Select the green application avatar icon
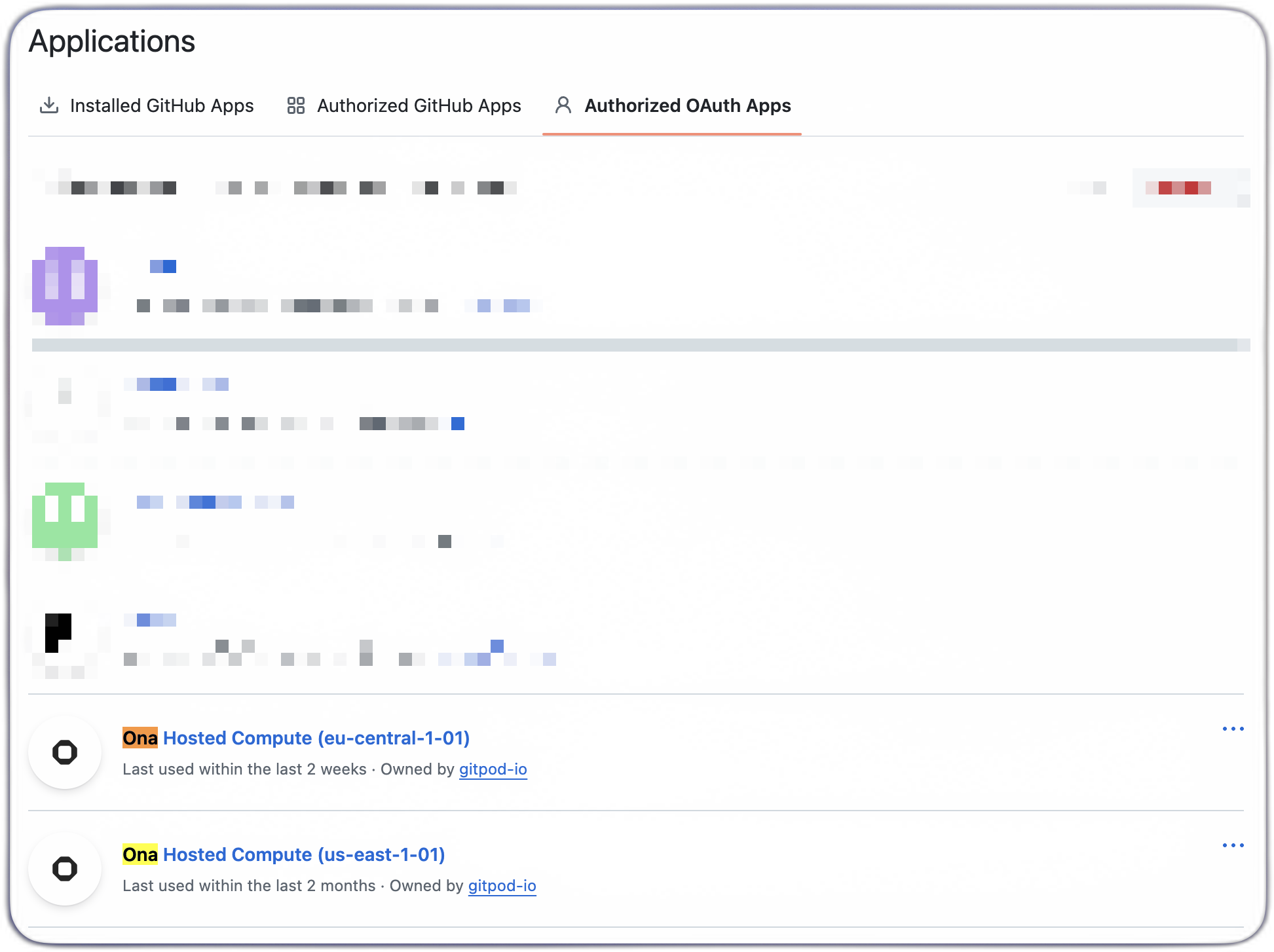This screenshot has height=952, width=1274. point(66,521)
